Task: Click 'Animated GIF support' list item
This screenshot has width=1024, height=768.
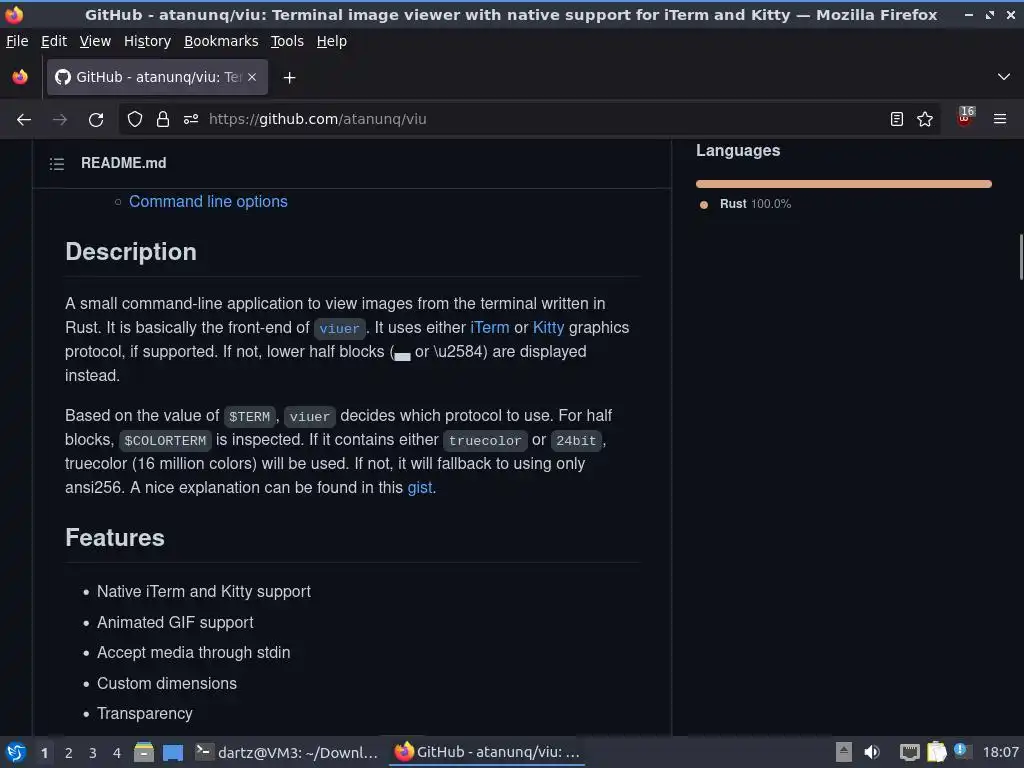Action: click(x=175, y=623)
